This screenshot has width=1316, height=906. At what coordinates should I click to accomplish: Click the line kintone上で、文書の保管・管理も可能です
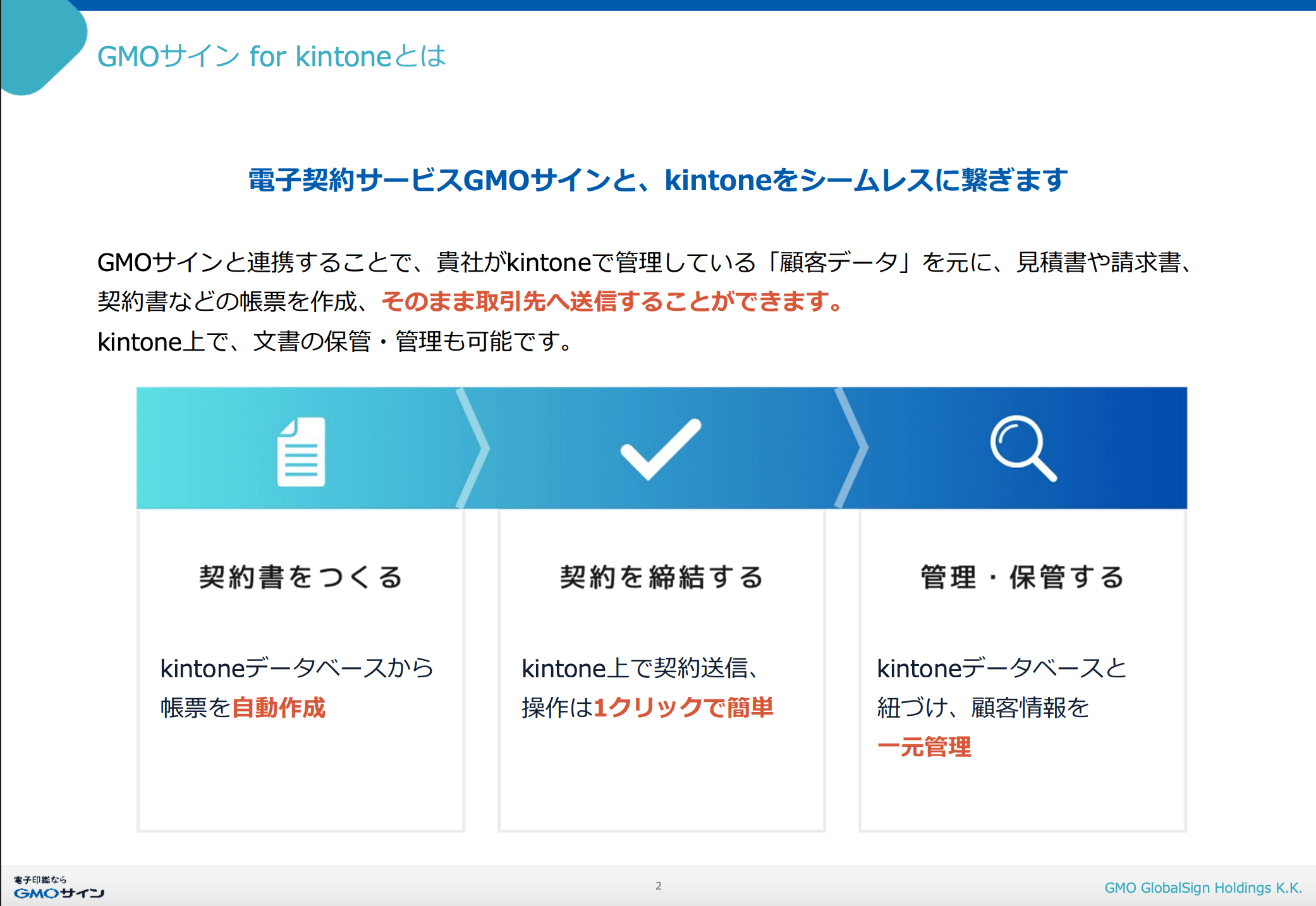[335, 342]
